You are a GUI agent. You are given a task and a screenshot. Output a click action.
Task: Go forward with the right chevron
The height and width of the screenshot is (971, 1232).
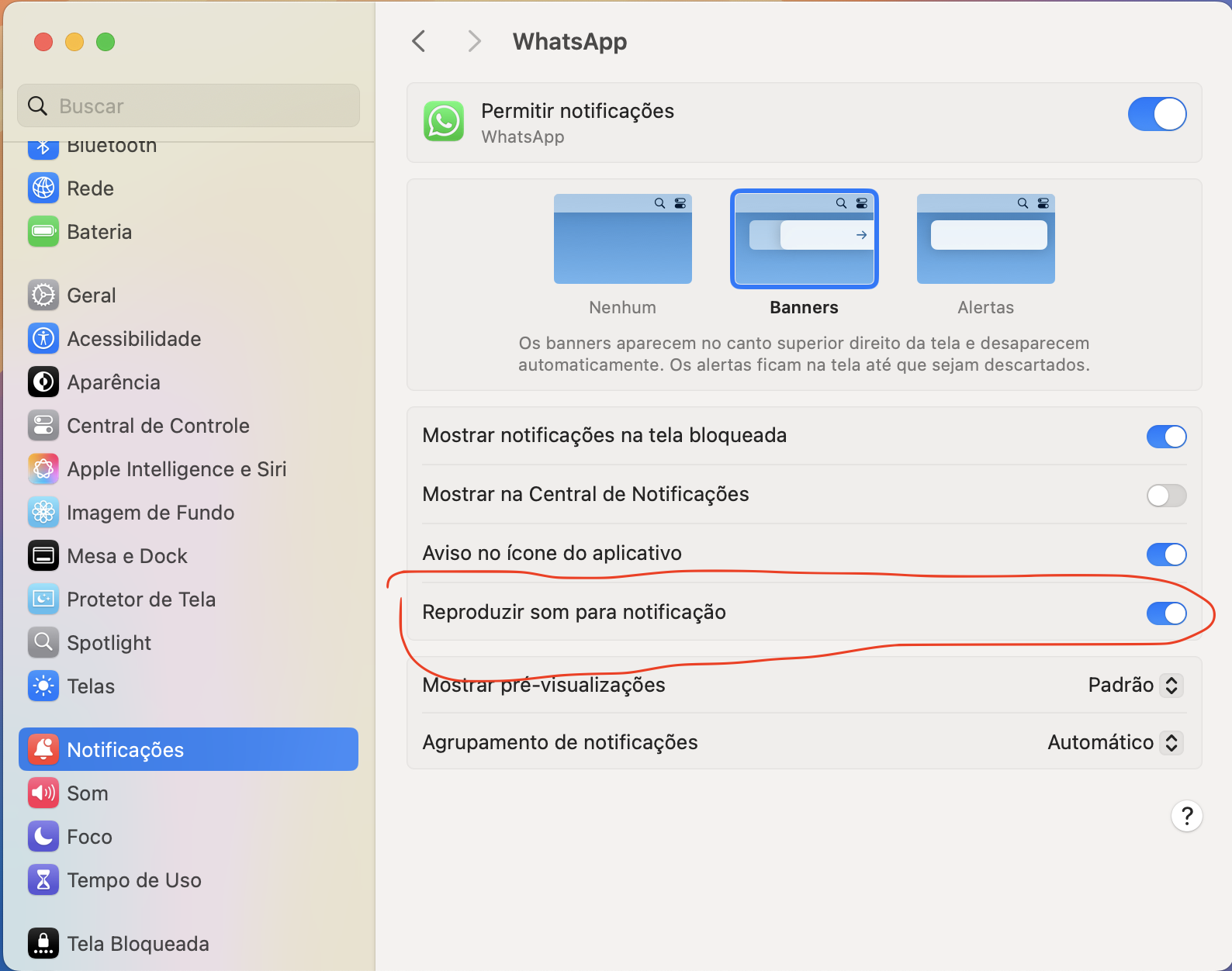click(x=475, y=41)
